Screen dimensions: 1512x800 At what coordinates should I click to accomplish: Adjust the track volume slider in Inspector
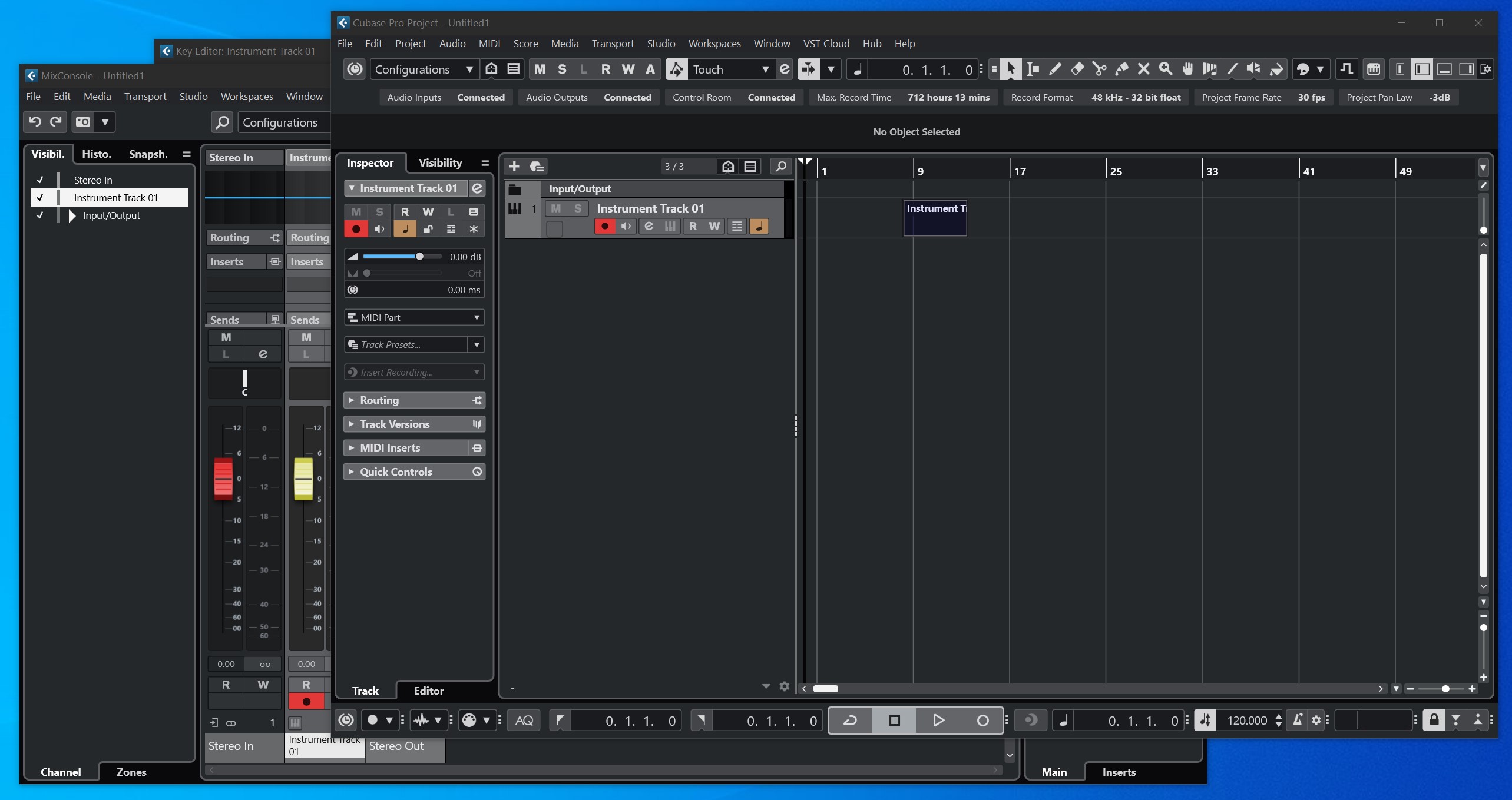(419, 257)
